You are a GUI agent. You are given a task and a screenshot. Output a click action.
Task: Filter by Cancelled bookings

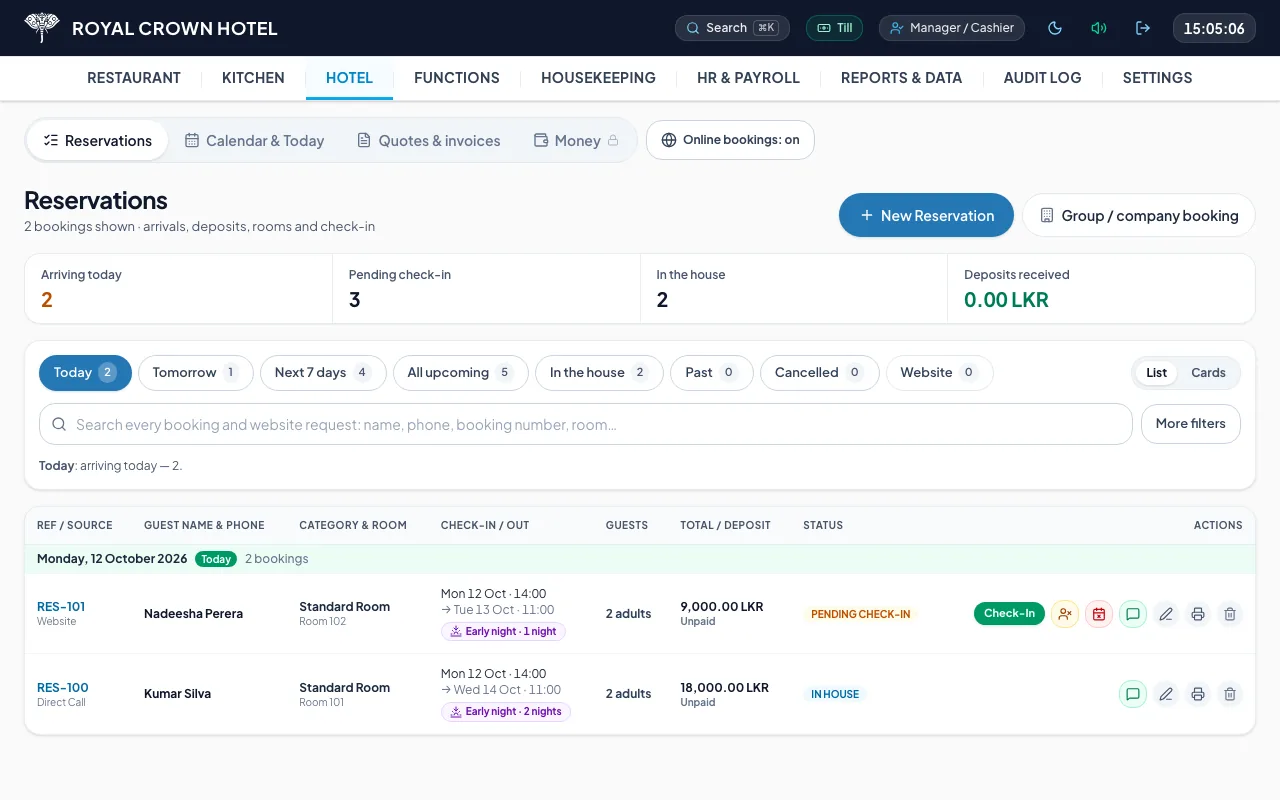819,373
